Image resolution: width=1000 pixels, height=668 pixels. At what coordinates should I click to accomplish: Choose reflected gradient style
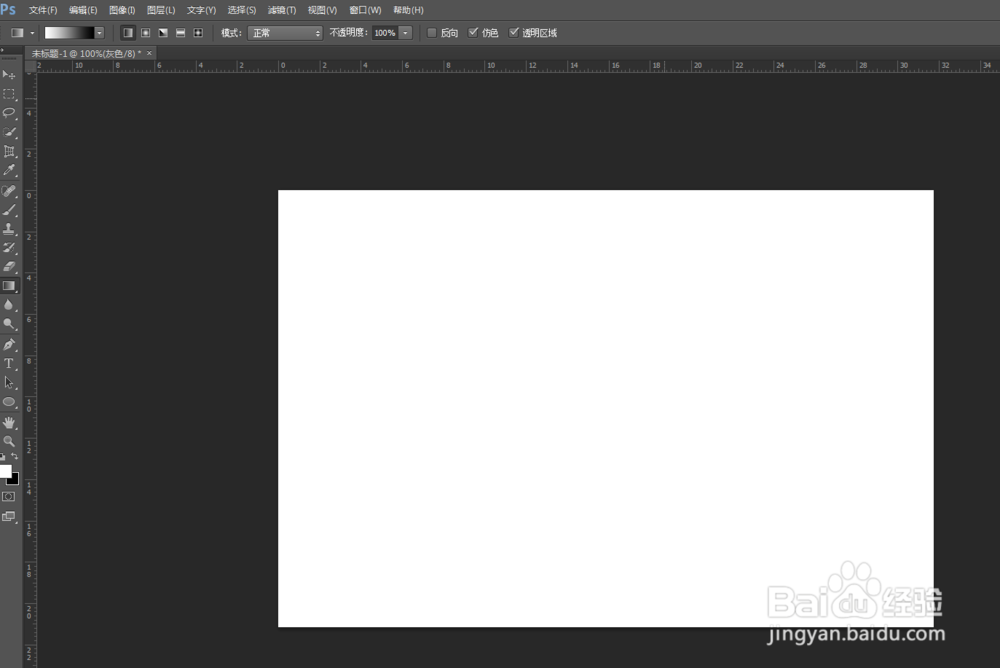point(180,33)
